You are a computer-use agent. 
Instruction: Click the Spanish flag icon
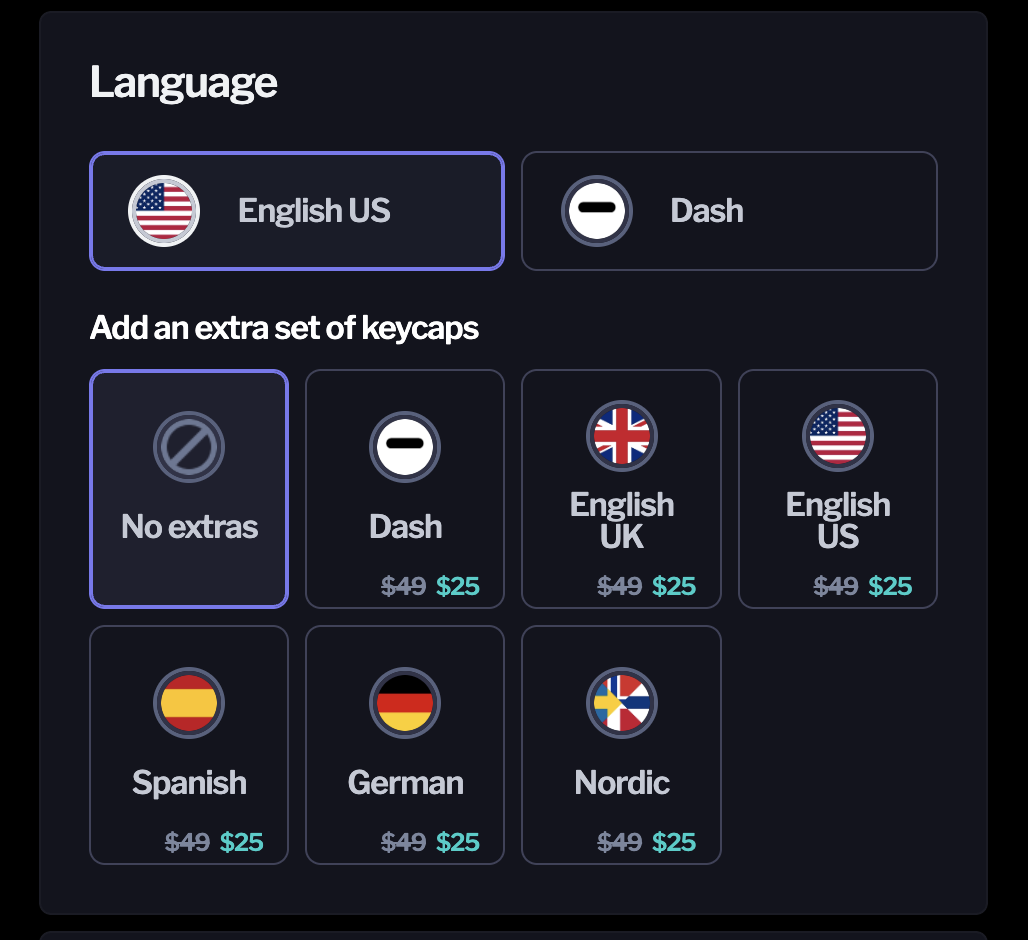click(x=189, y=703)
